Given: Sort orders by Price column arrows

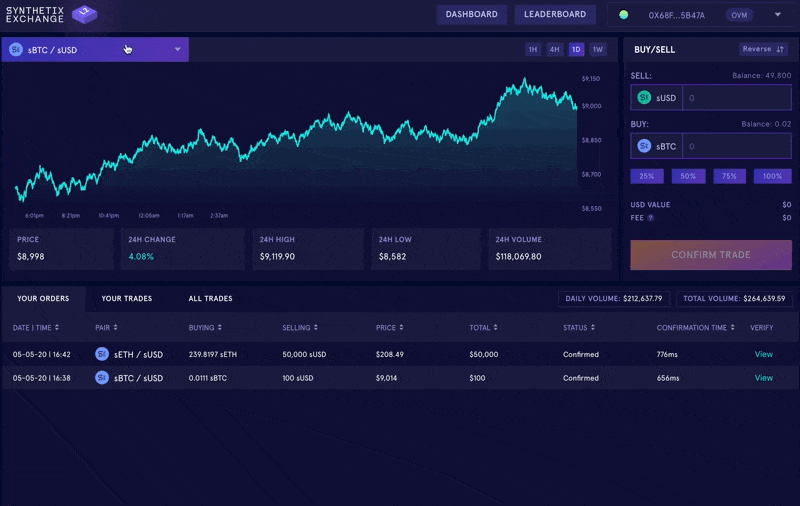Looking at the screenshot, I should [x=401, y=327].
